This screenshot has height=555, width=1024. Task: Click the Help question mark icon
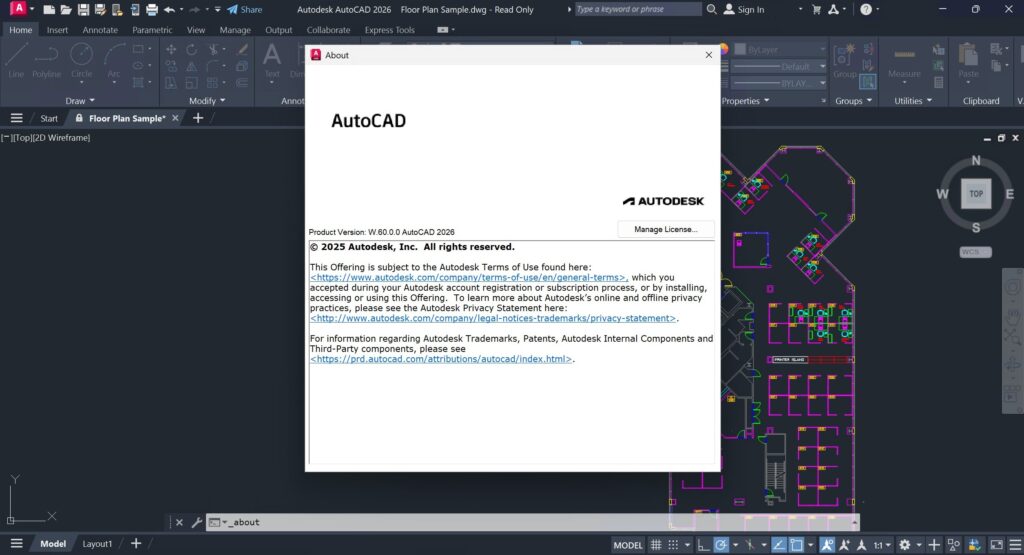click(x=866, y=9)
